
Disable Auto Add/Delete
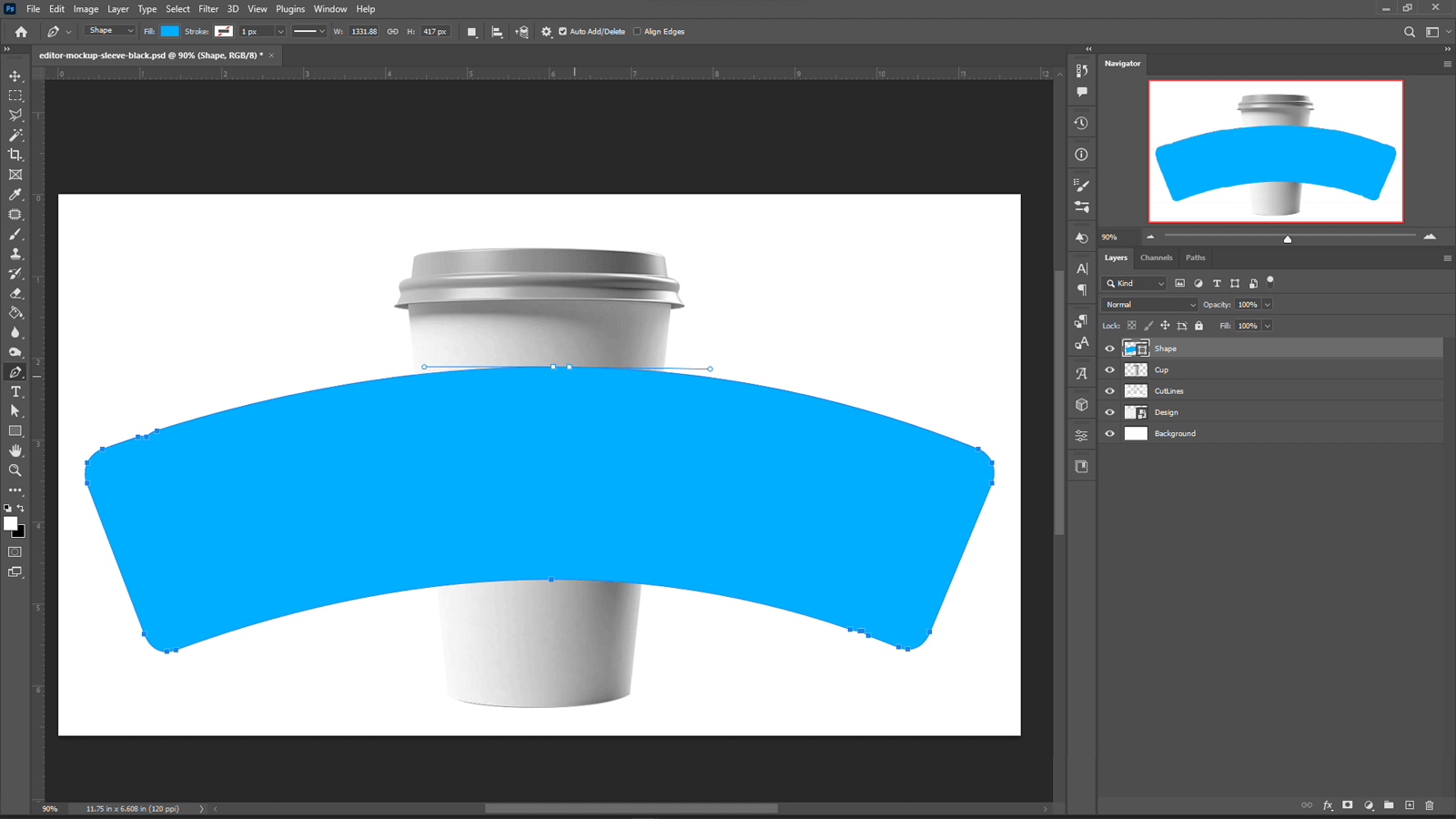pos(564,31)
